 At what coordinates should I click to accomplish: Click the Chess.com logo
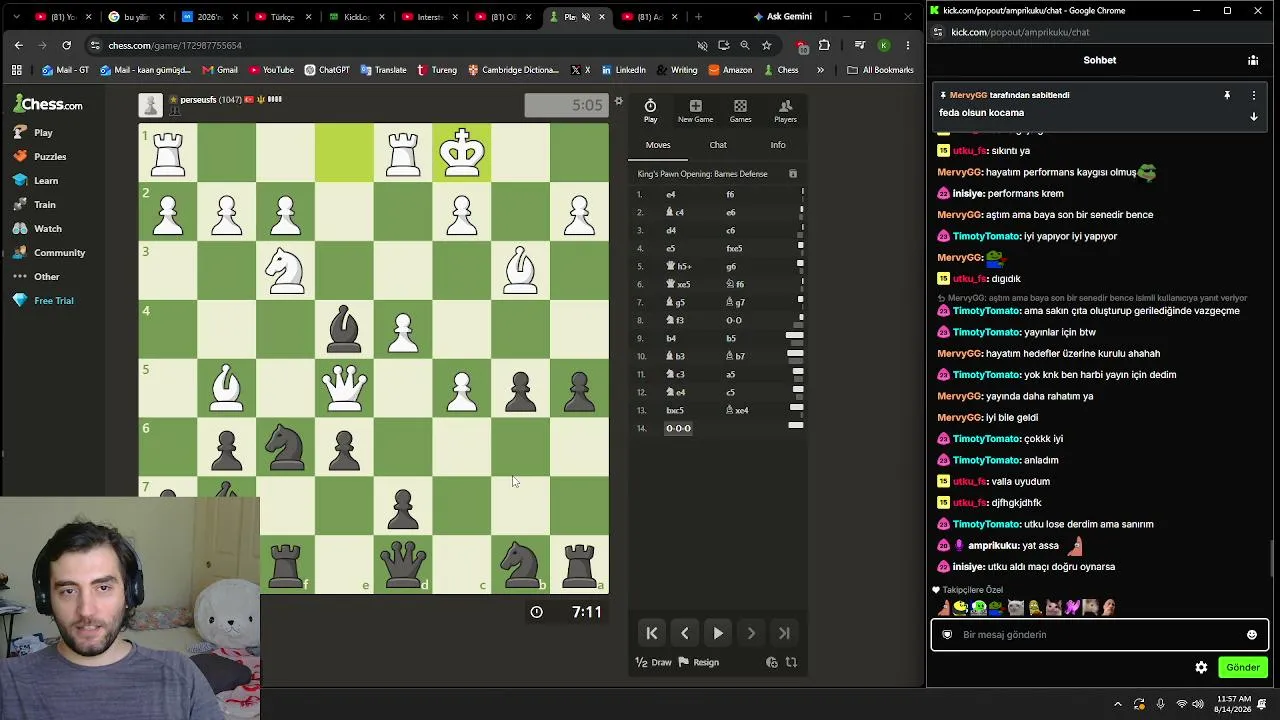48,104
